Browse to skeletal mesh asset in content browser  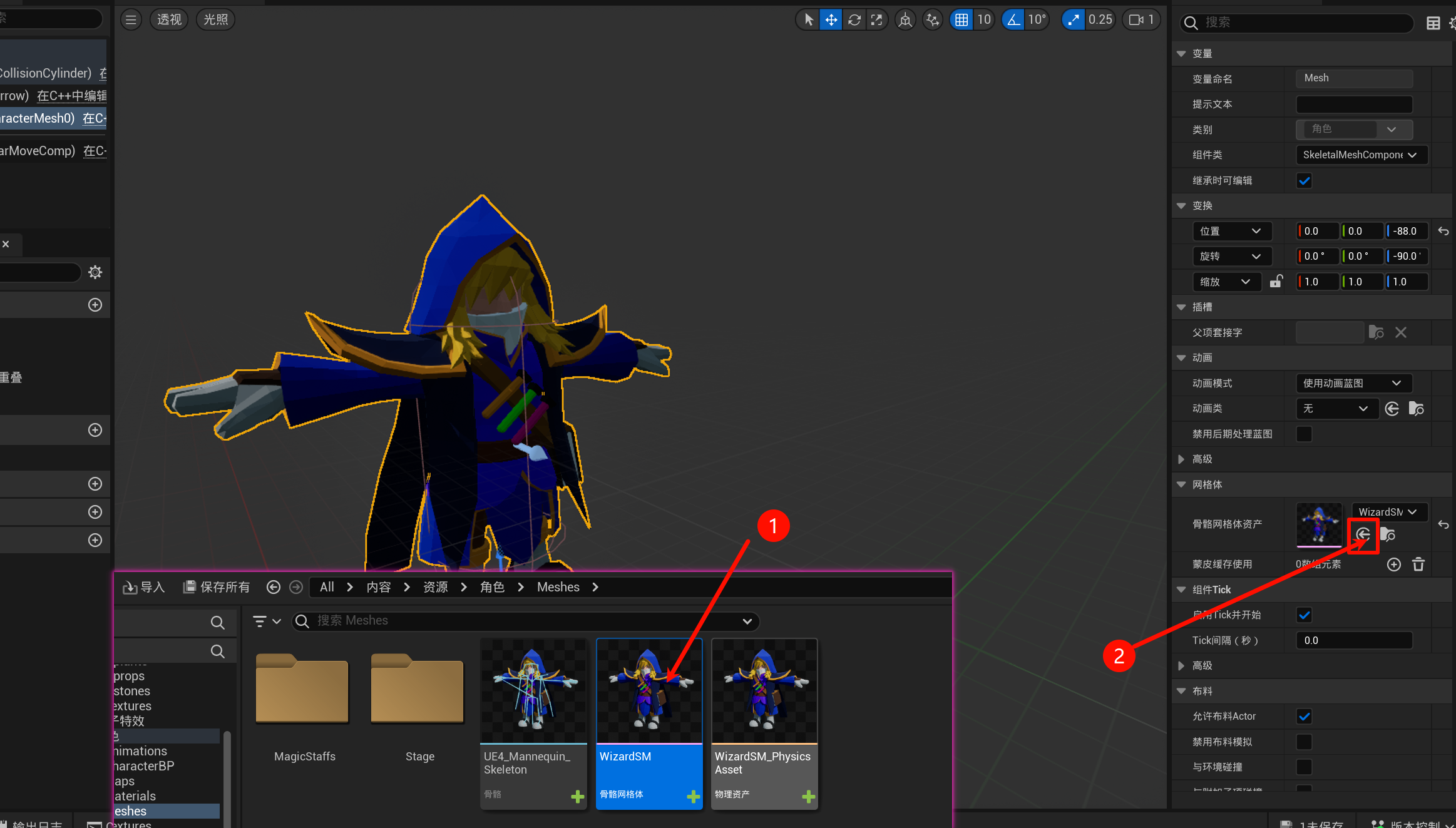click(1388, 534)
